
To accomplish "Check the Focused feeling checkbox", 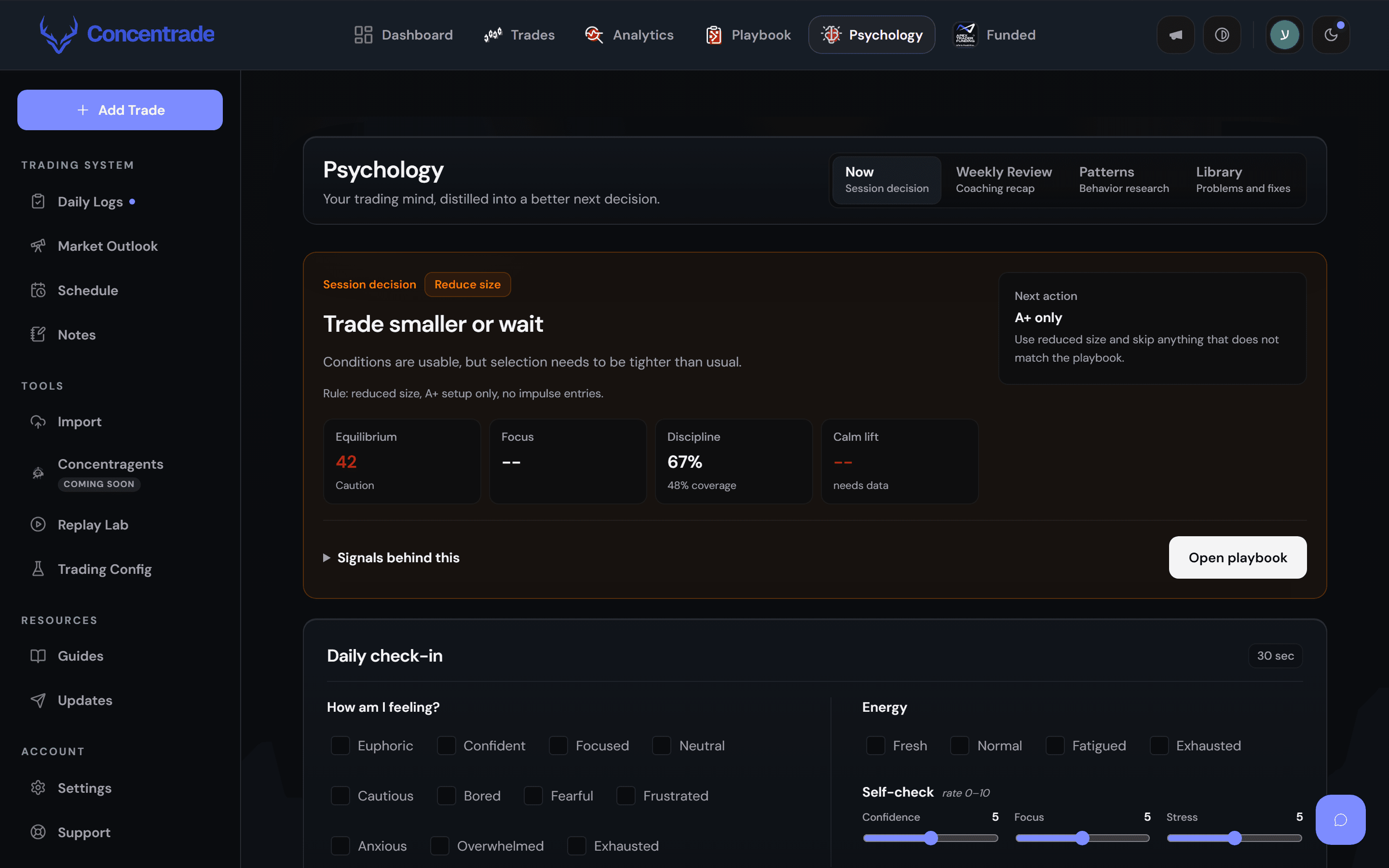I will (x=558, y=746).
